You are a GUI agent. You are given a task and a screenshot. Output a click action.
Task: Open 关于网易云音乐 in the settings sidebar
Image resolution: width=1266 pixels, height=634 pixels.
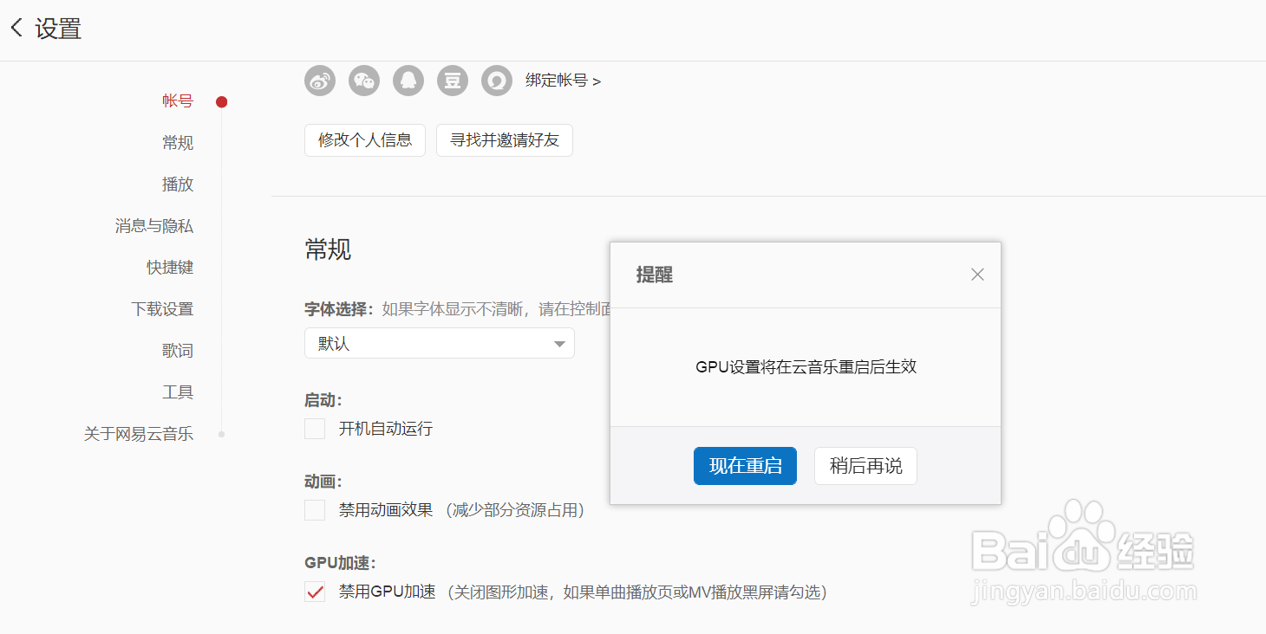pyautogui.click(x=139, y=434)
